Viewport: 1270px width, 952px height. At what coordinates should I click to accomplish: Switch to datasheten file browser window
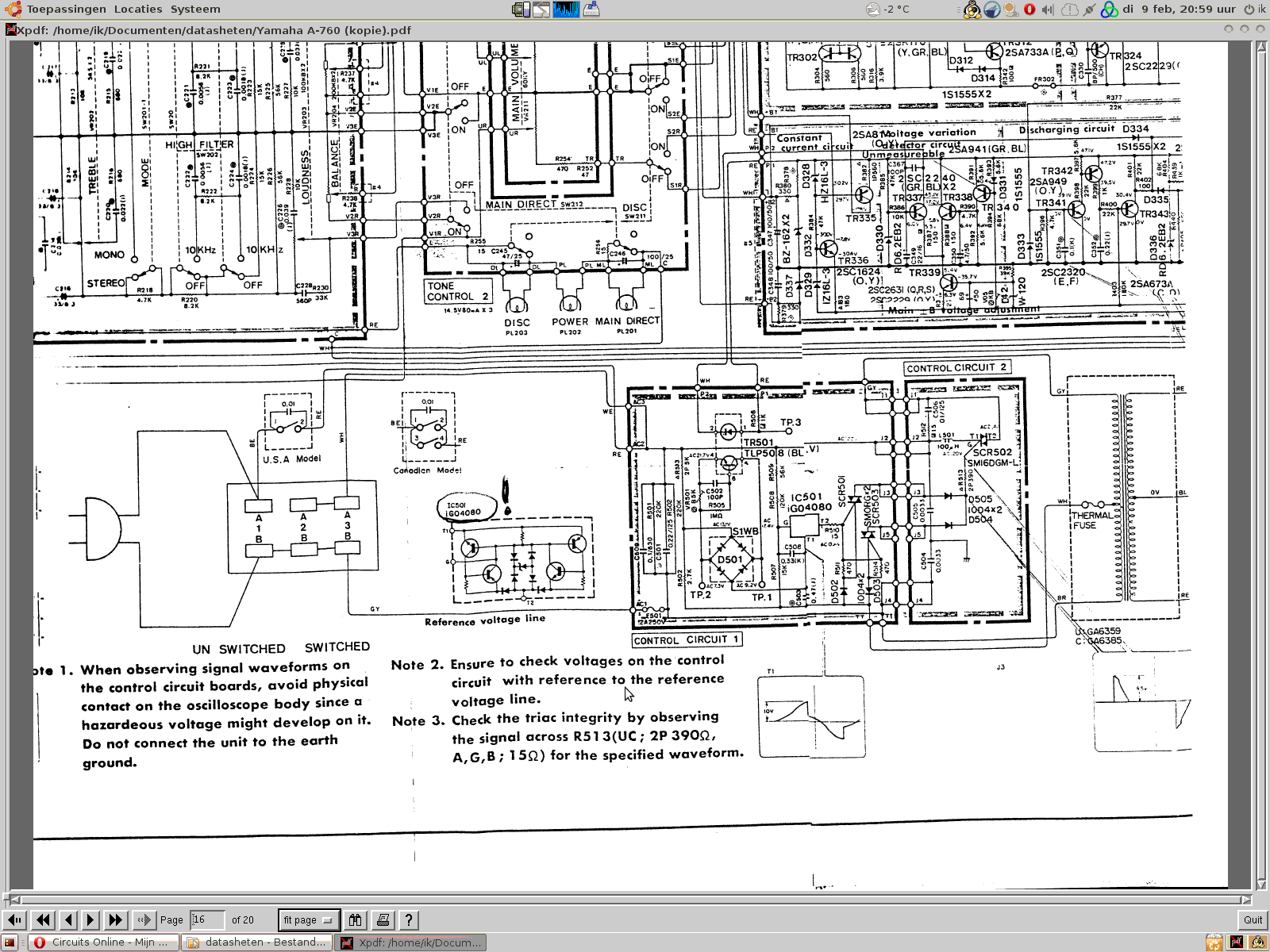(257, 942)
